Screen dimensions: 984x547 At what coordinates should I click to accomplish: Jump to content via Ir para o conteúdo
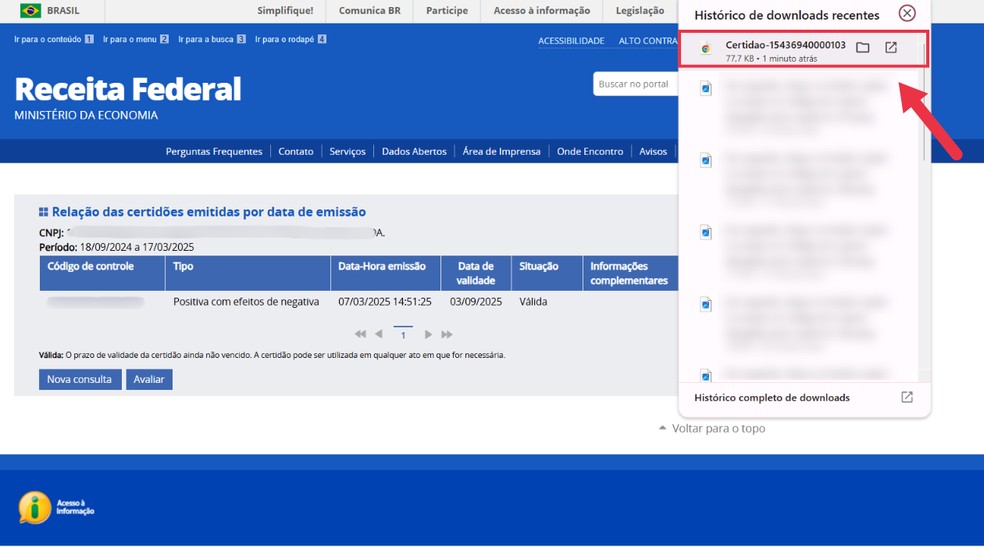click(53, 39)
